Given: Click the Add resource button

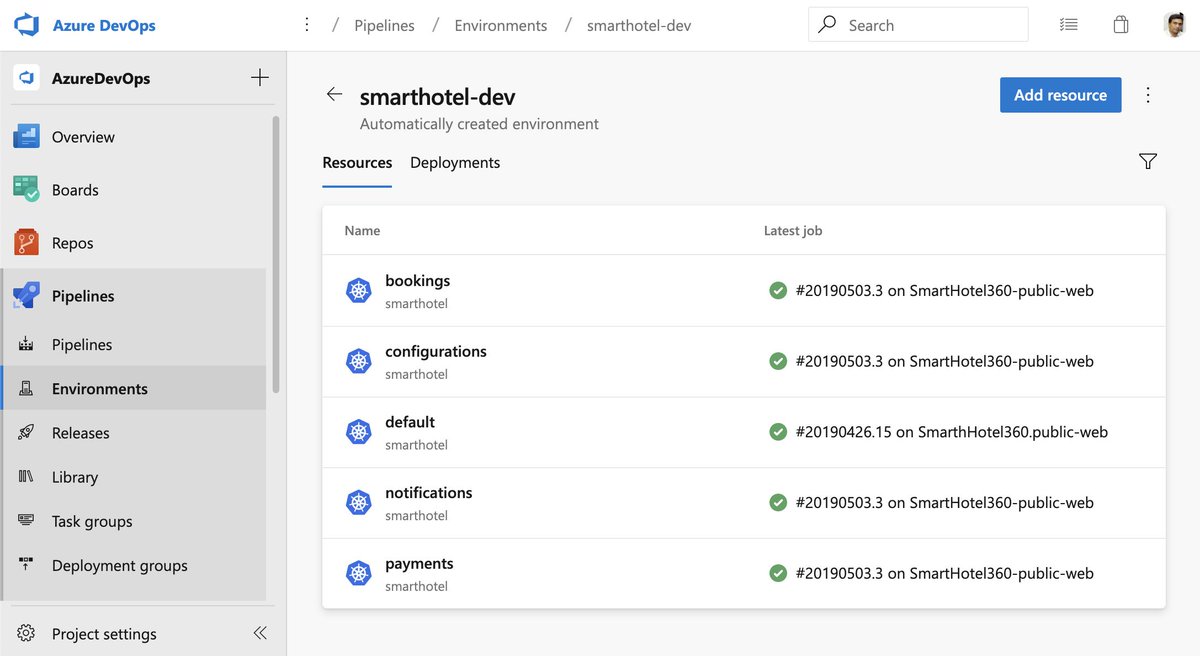Looking at the screenshot, I should tap(1060, 94).
